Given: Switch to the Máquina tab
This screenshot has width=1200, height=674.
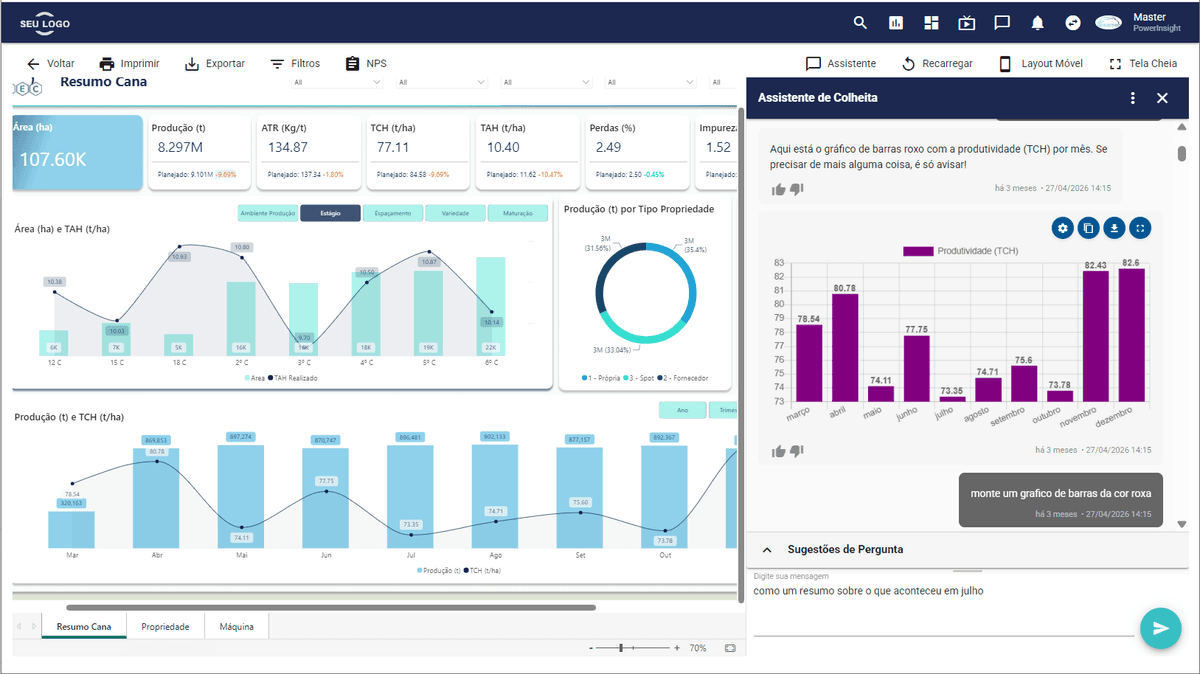Looking at the screenshot, I should click(x=237, y=627).
